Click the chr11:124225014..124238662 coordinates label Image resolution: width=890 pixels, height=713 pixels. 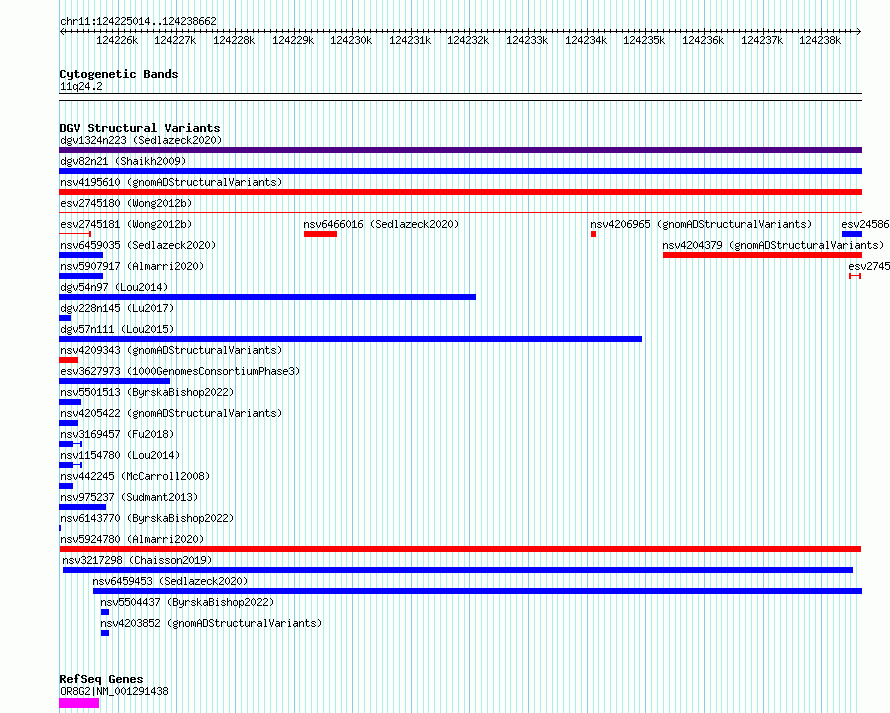(x=138, y=22)
